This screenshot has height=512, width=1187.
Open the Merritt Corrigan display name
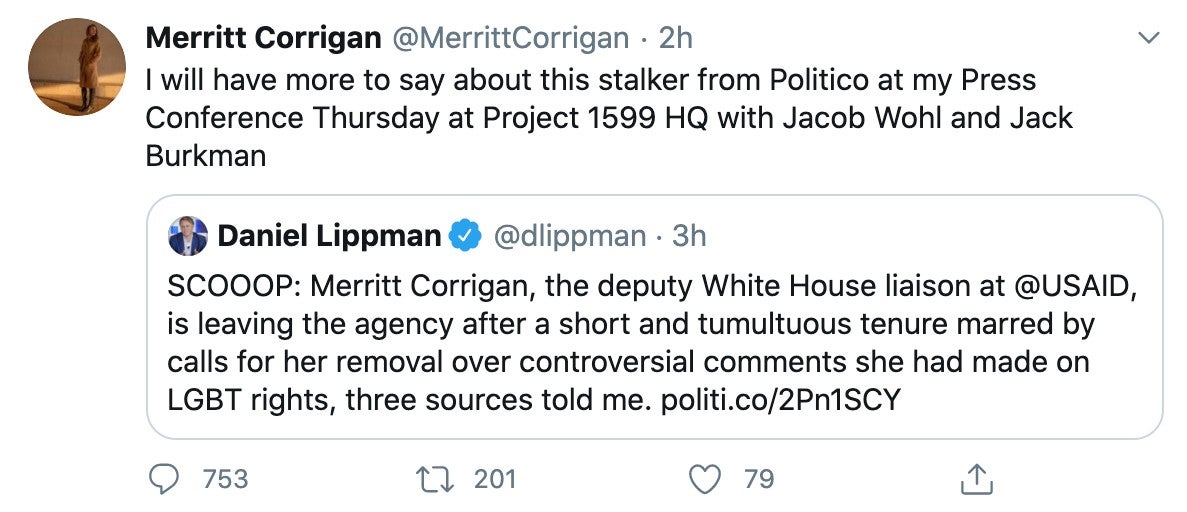(x=263, y=38)
